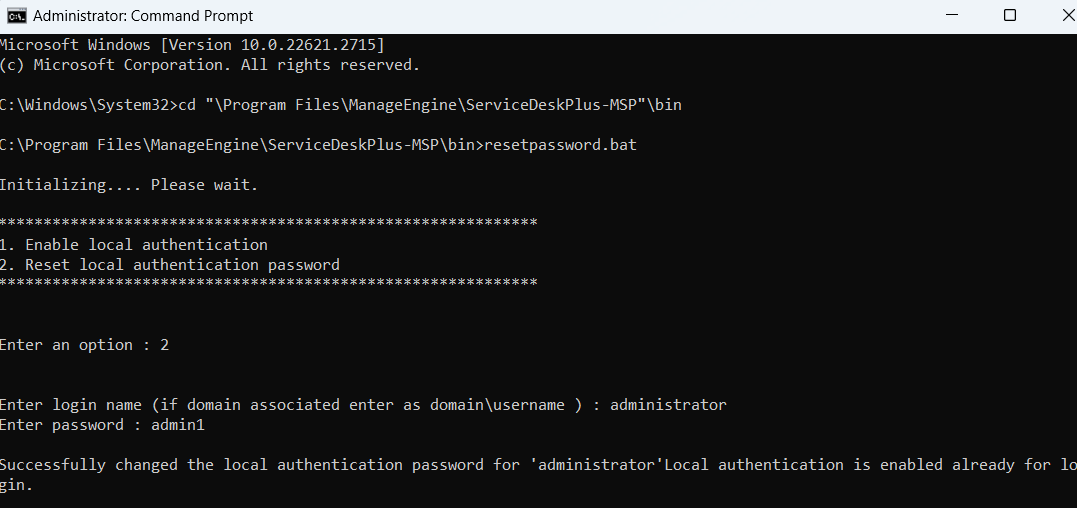
Task: Click the "Initializing.... Please wait." message
Action: tap(129, 185)
